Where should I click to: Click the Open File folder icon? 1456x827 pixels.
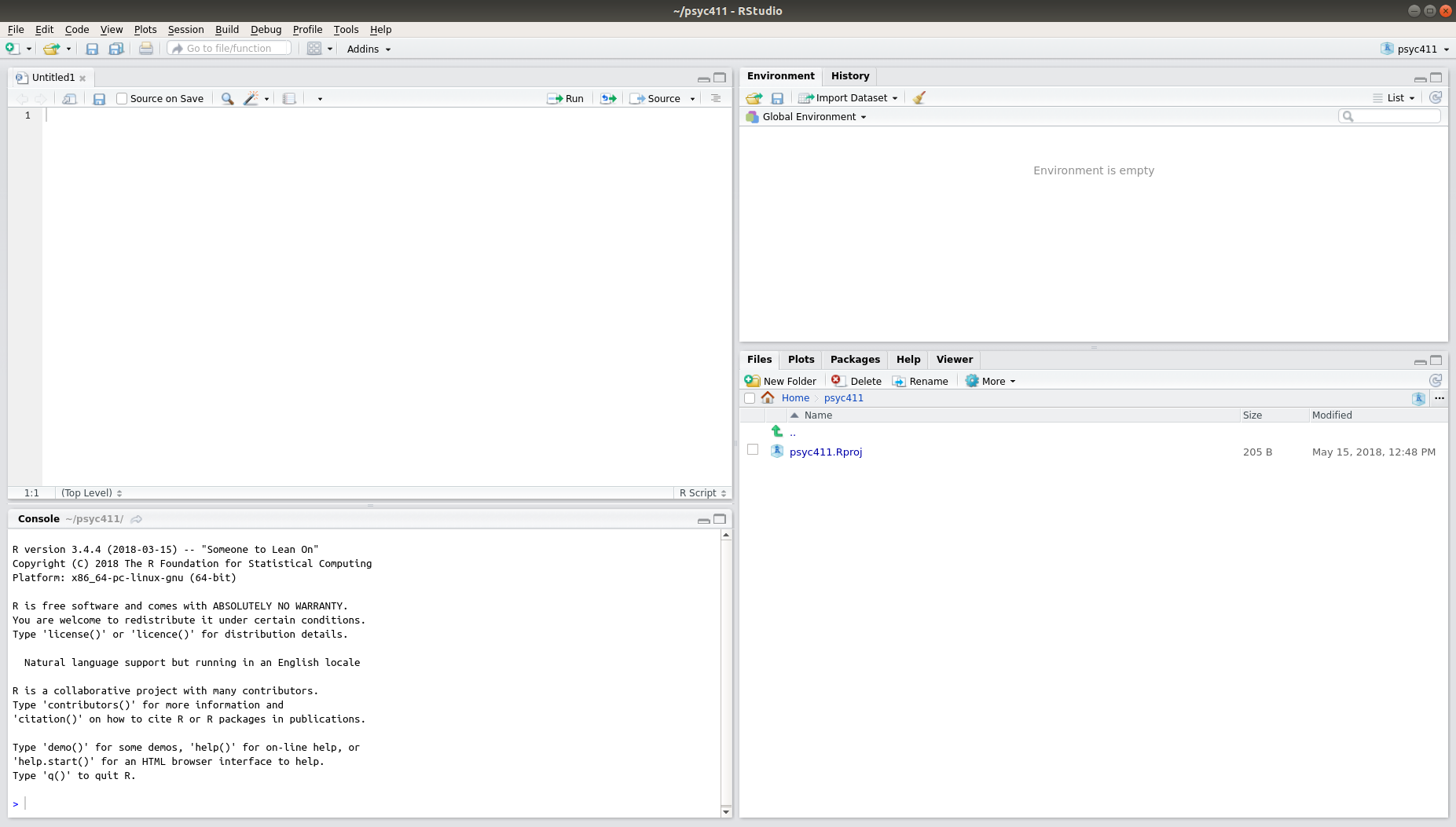(x=51, y=49)
